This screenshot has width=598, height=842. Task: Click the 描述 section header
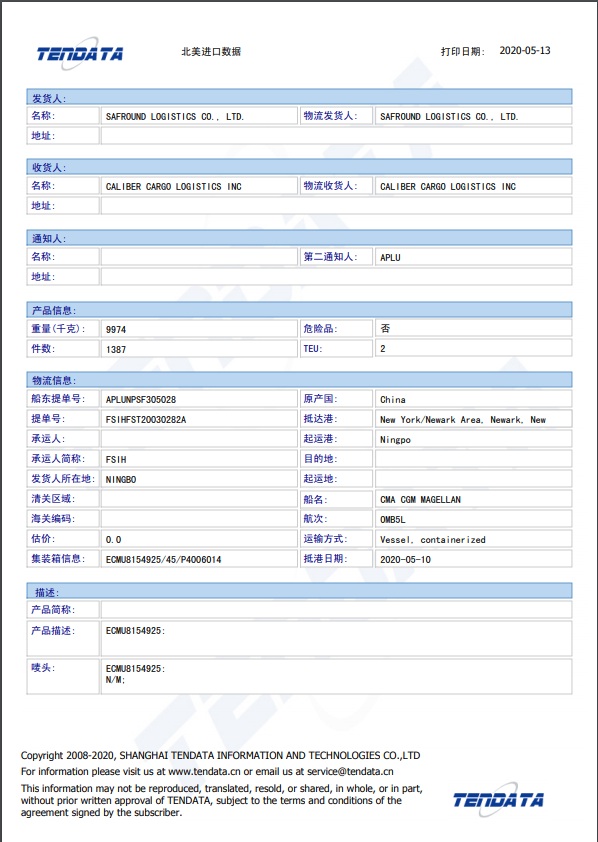(299, 591)
